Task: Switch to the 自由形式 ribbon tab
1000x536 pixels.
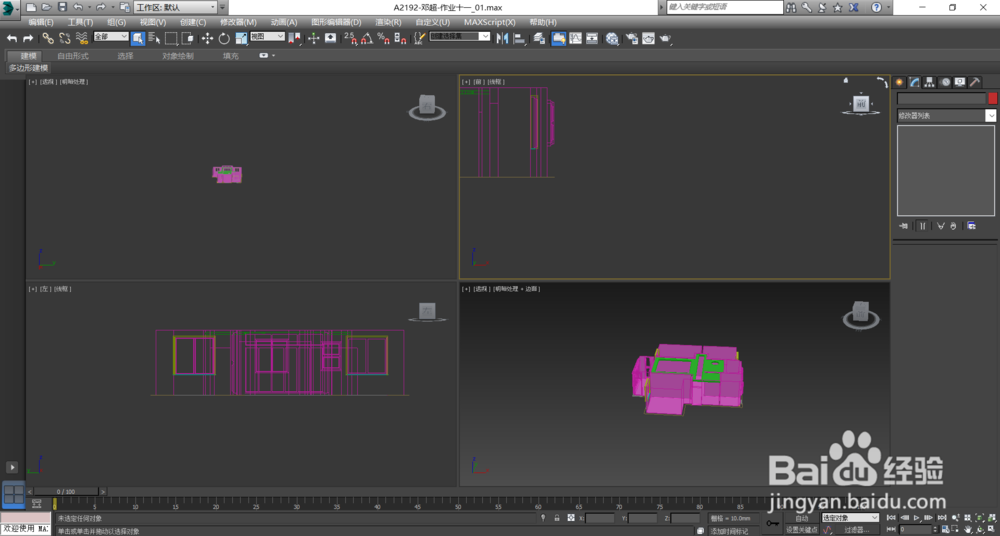Action: 73,56
